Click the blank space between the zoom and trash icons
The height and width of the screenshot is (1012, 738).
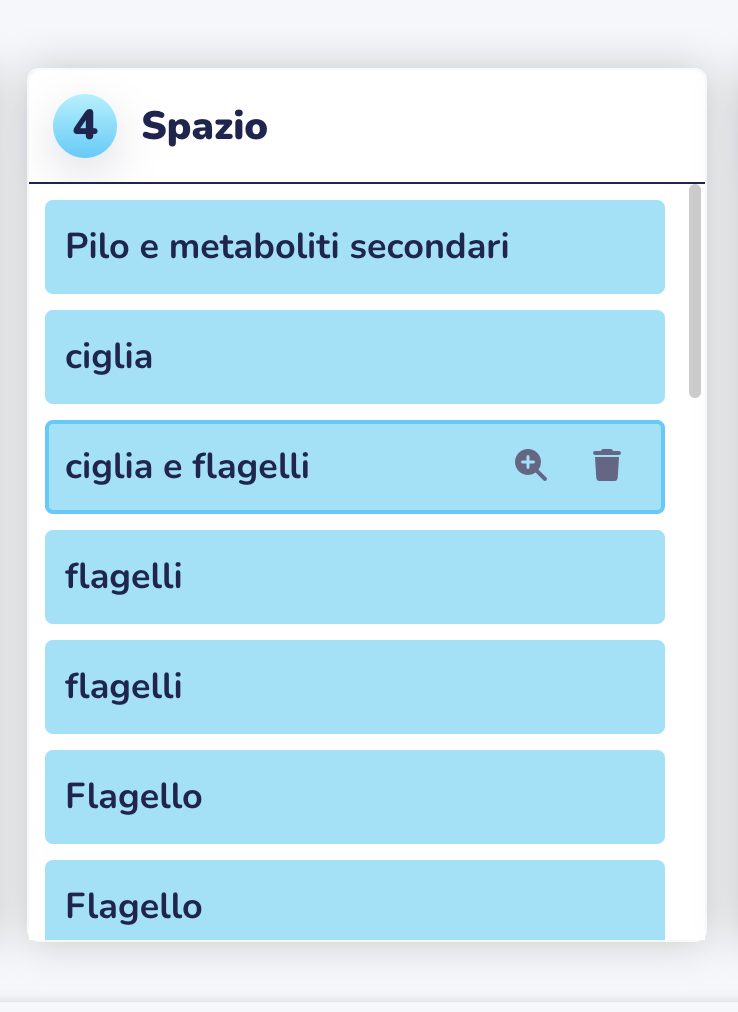click(x=570, y=466)
